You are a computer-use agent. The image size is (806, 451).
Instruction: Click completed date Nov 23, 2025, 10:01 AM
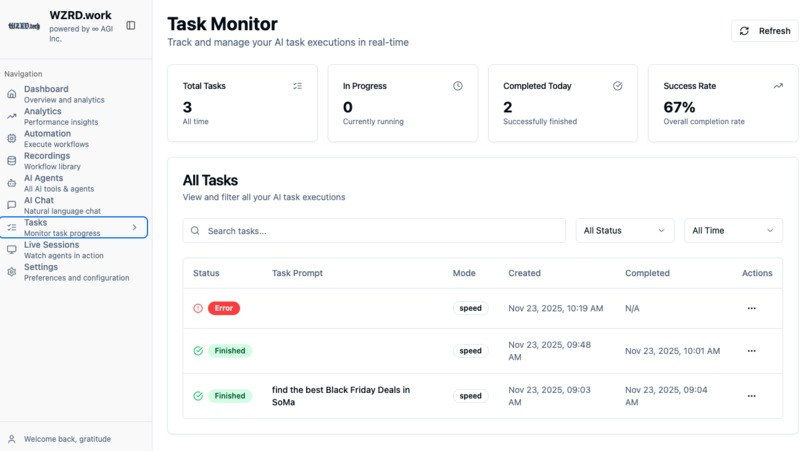(x=672, y=351)
